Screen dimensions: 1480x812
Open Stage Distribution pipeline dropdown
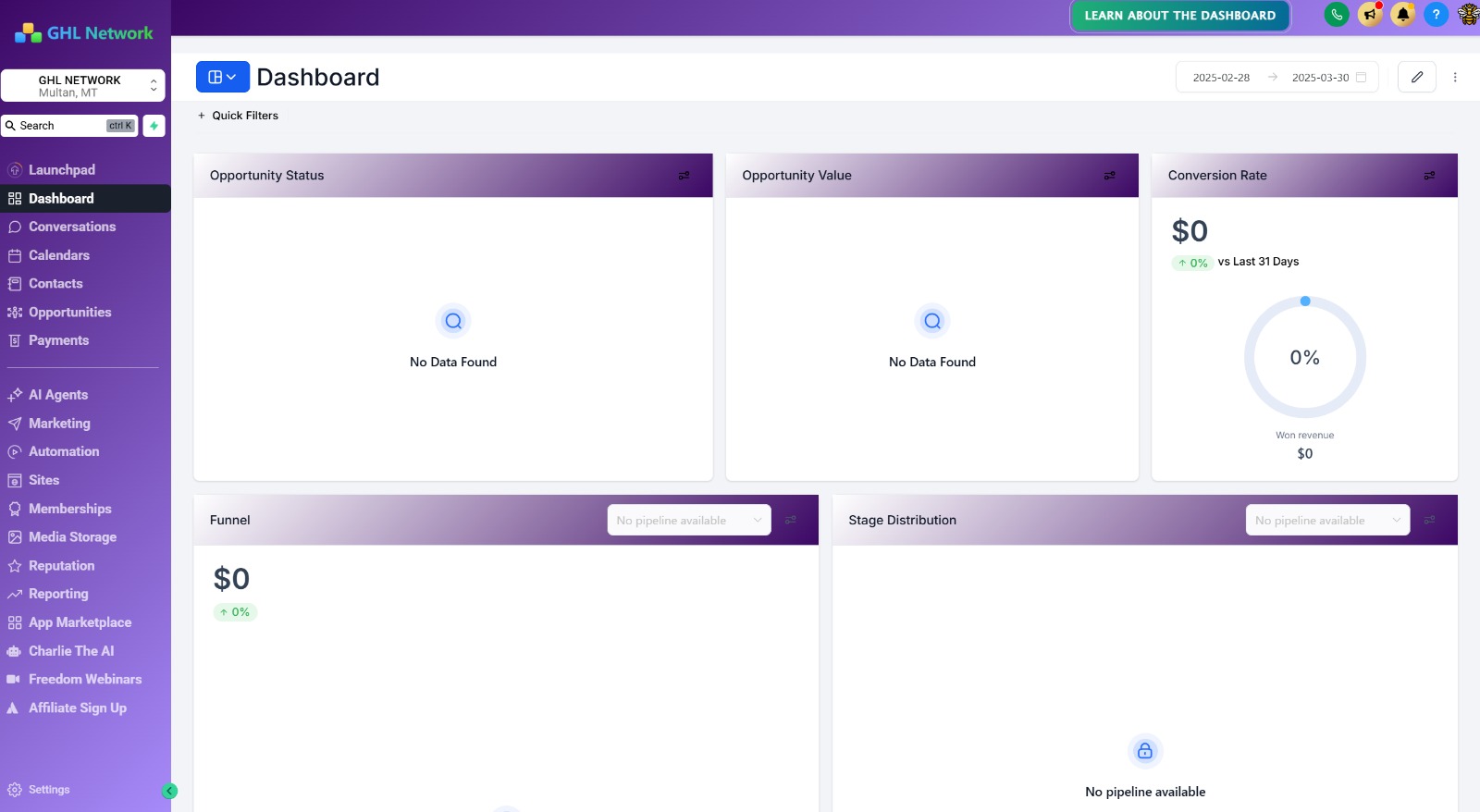1328,521
